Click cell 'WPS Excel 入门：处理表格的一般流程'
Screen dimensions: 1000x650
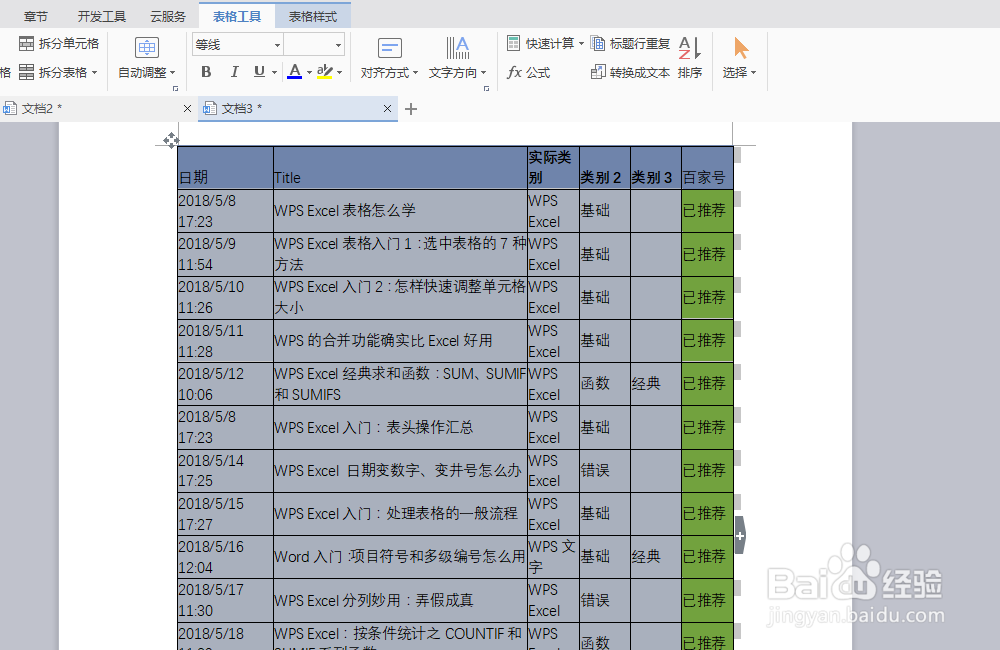coord(401,513)
